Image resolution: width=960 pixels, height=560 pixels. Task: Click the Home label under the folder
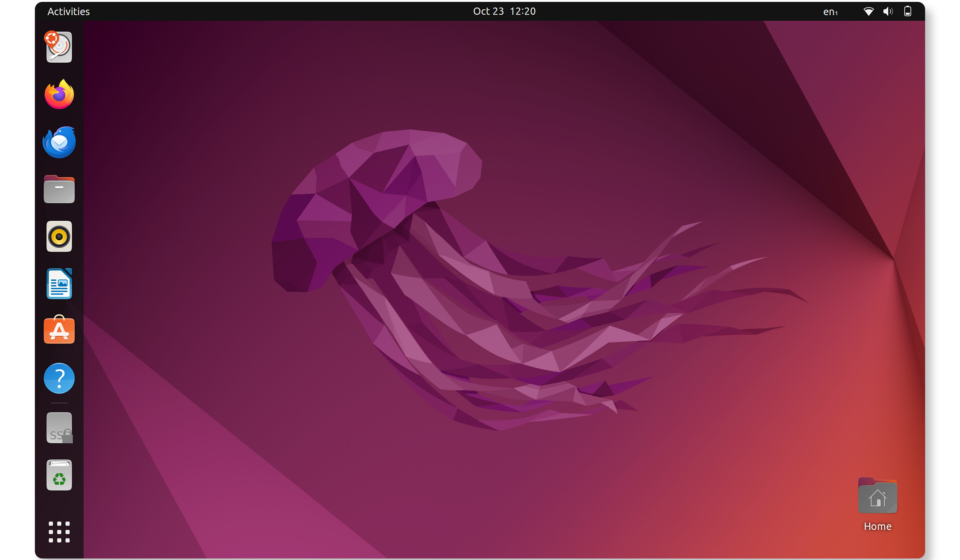point(877,527)
